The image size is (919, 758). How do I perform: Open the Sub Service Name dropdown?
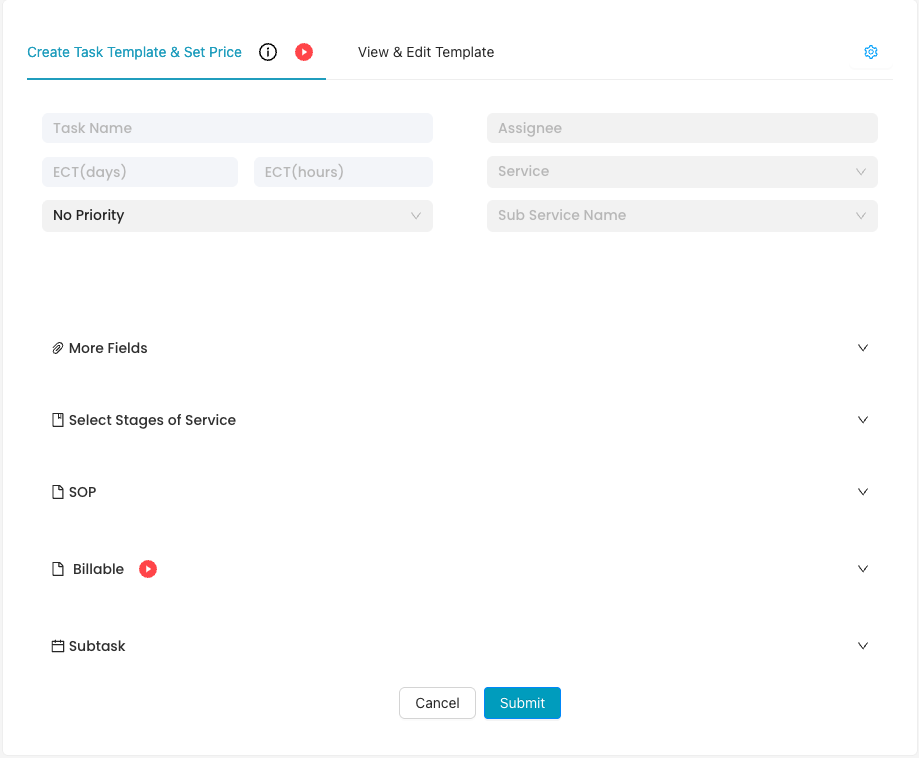point(680,215)
